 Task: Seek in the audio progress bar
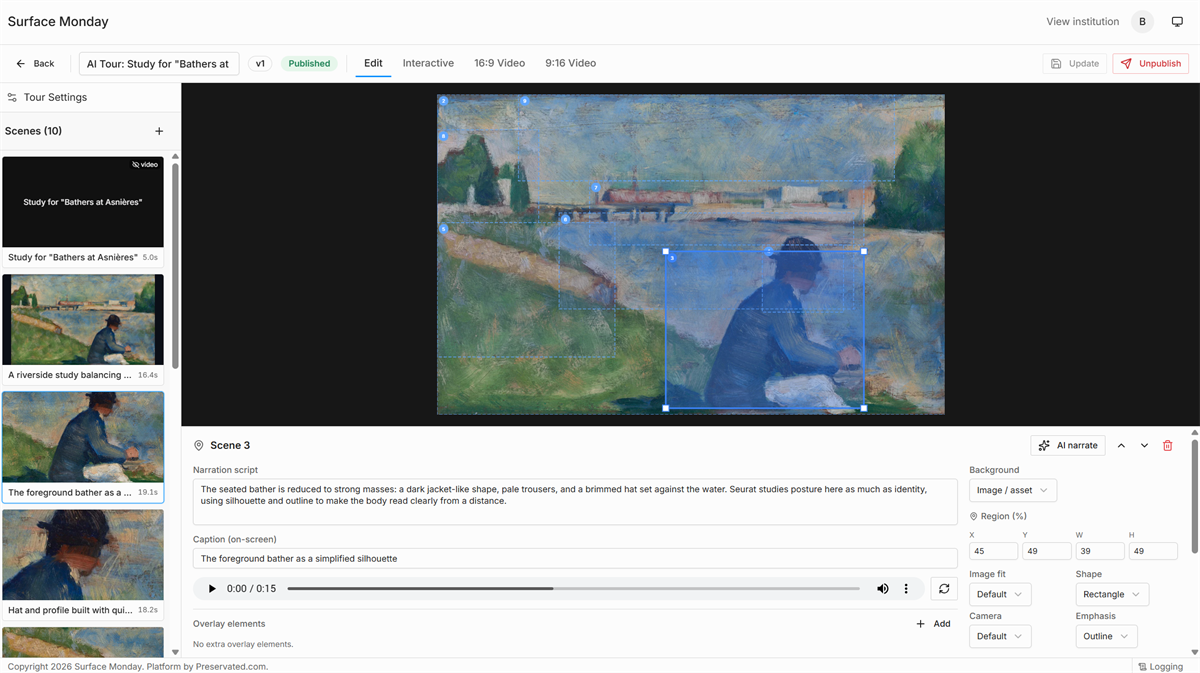pyautogui.click(x=573, y=589)
